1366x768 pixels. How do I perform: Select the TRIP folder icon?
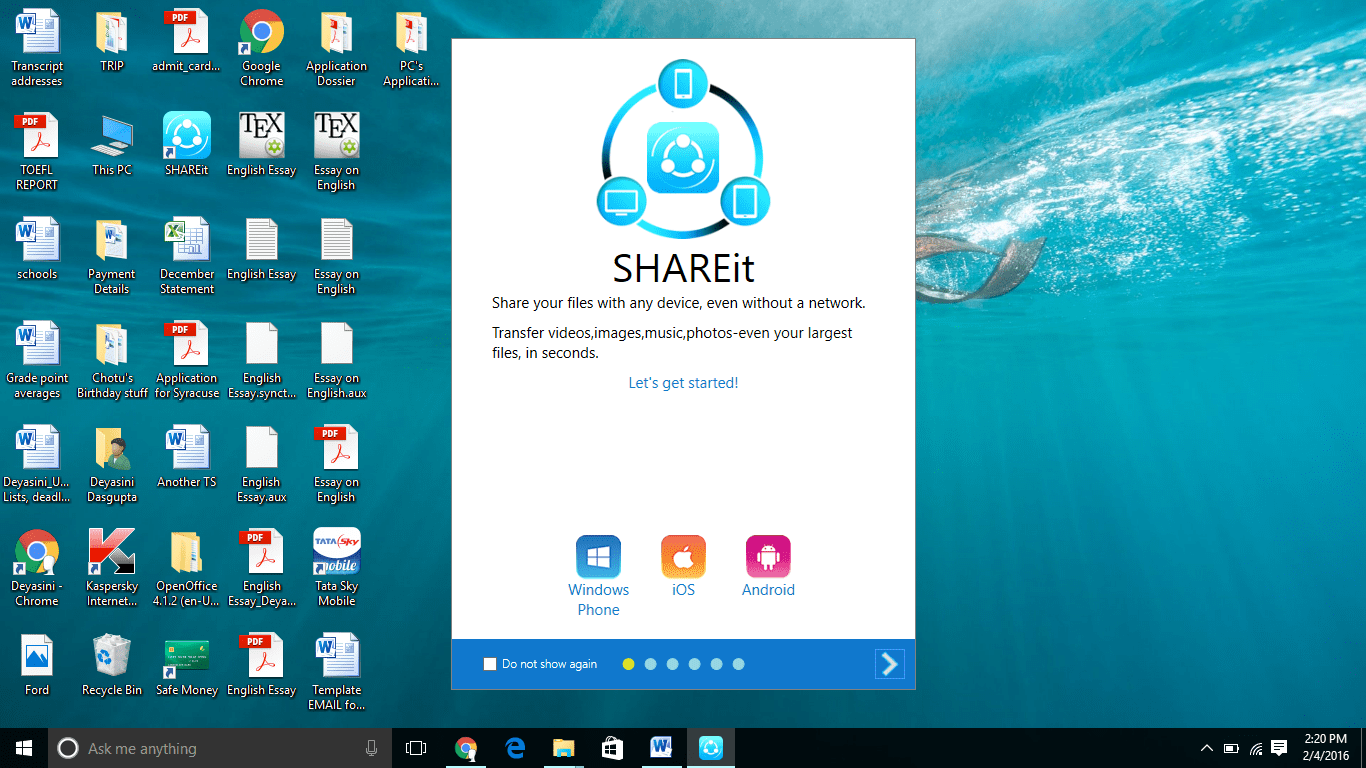(112, 32)
